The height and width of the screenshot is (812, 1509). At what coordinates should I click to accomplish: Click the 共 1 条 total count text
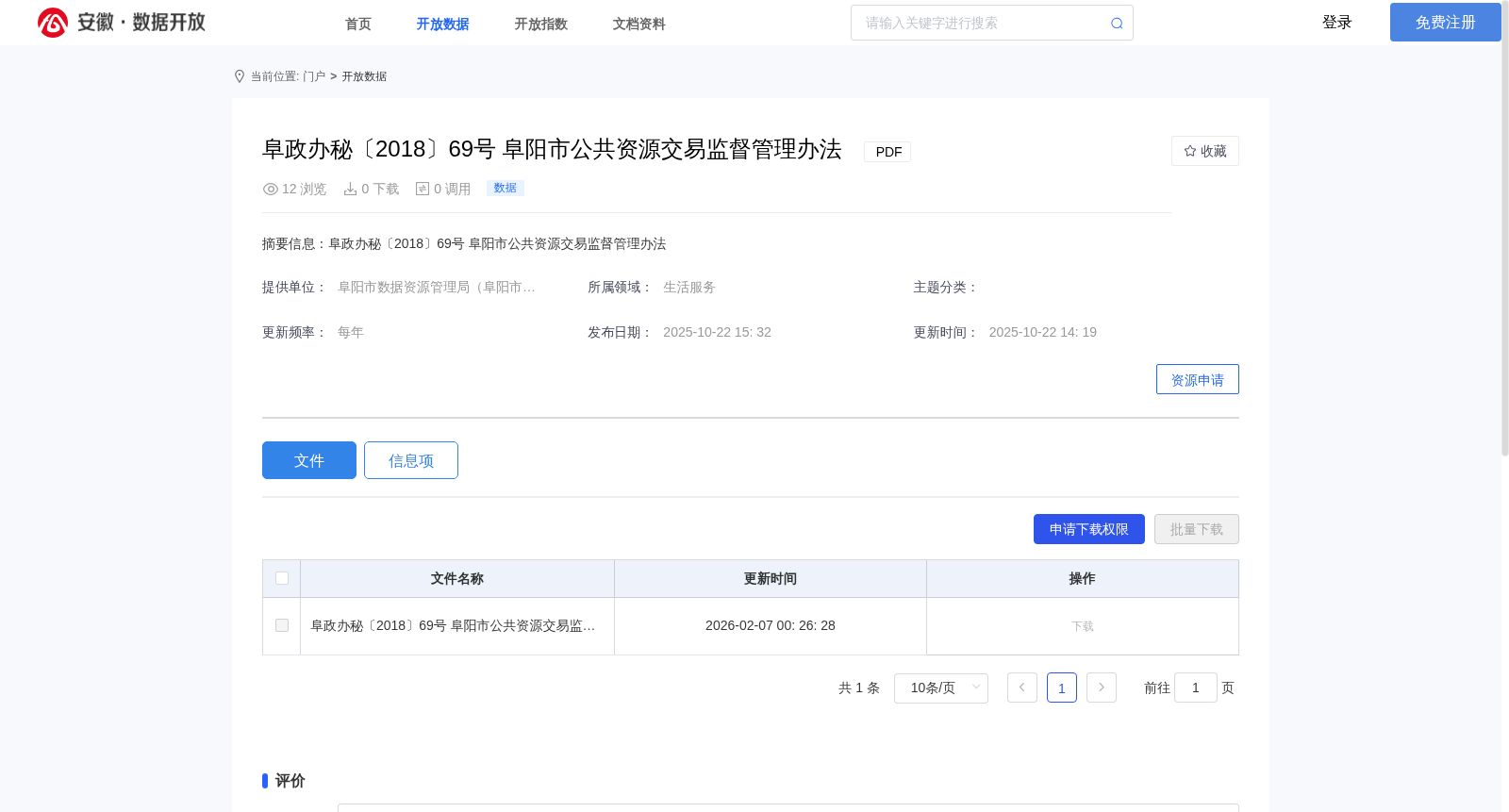[859, 688]
